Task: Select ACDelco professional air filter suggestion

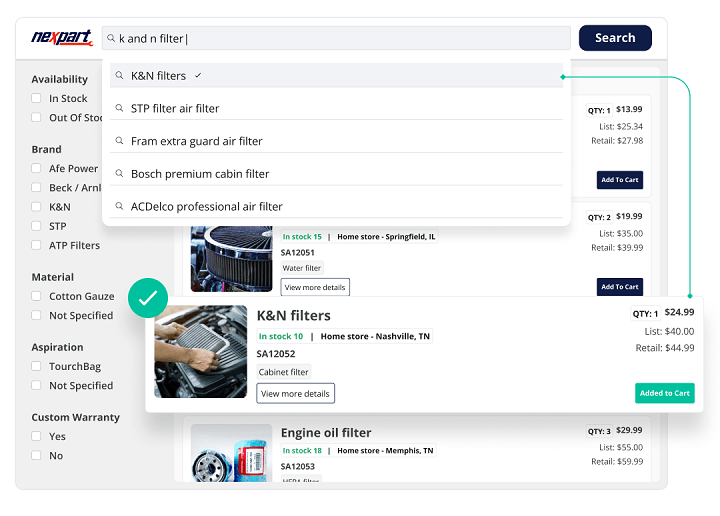Action: 206,207
